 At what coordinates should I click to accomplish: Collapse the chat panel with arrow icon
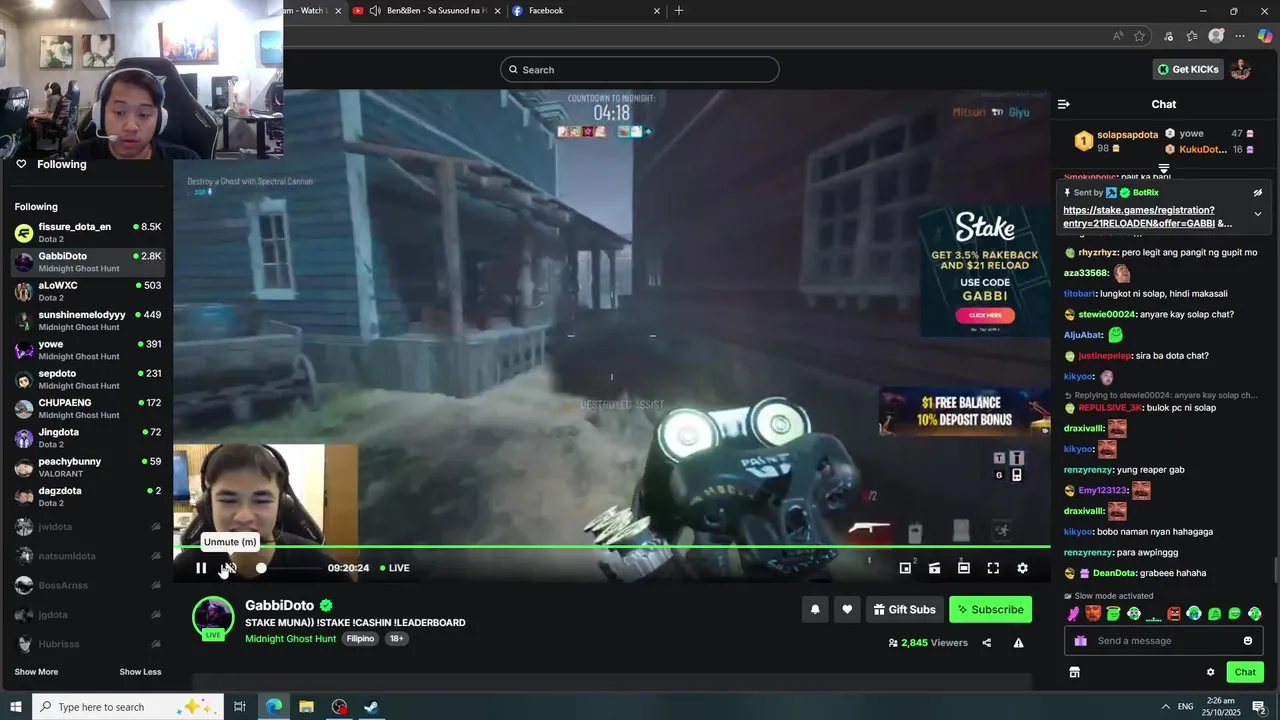1064,104
